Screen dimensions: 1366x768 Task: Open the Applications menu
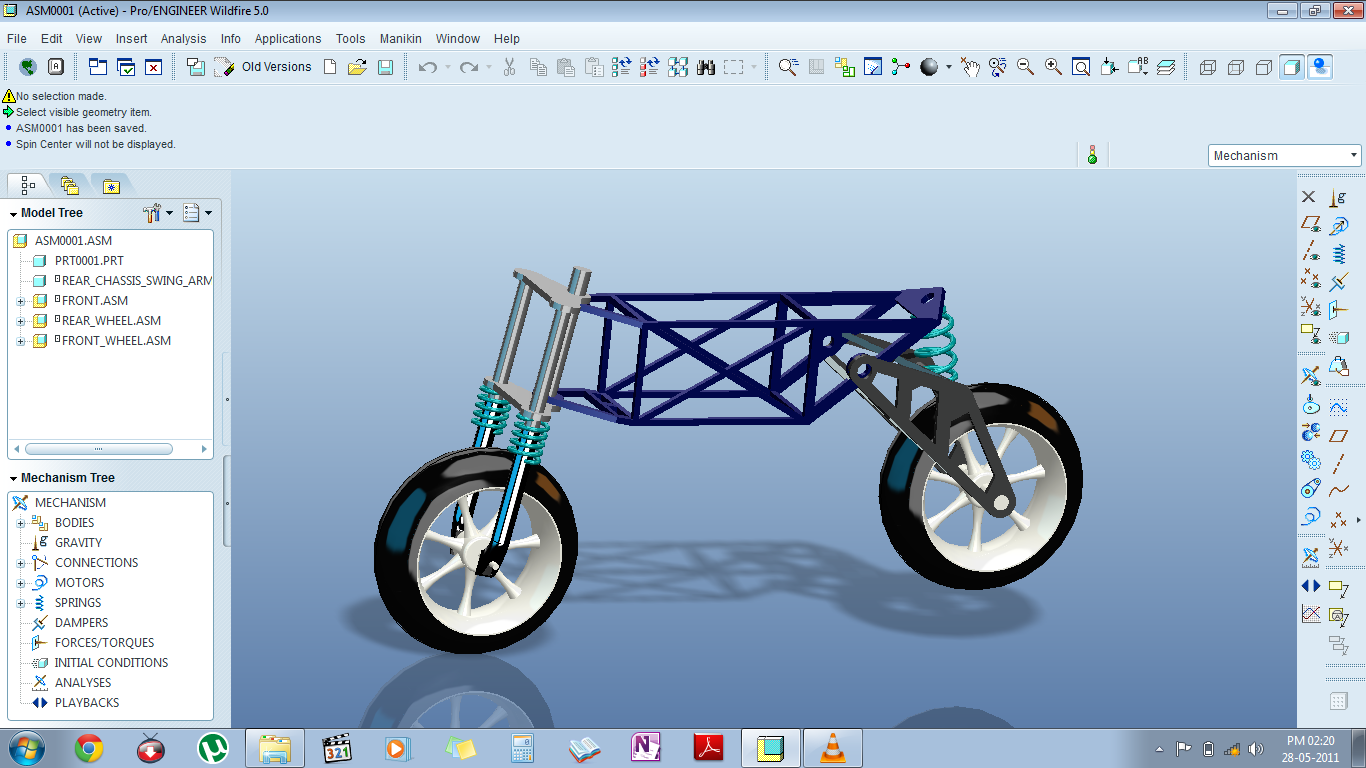[x=288, y=39]
